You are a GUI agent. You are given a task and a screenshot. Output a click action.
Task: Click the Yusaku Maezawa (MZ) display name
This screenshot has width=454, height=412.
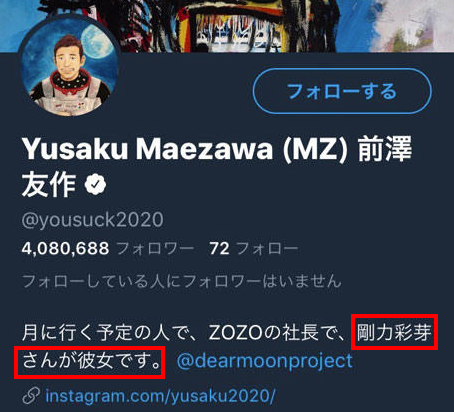(184, 149)
